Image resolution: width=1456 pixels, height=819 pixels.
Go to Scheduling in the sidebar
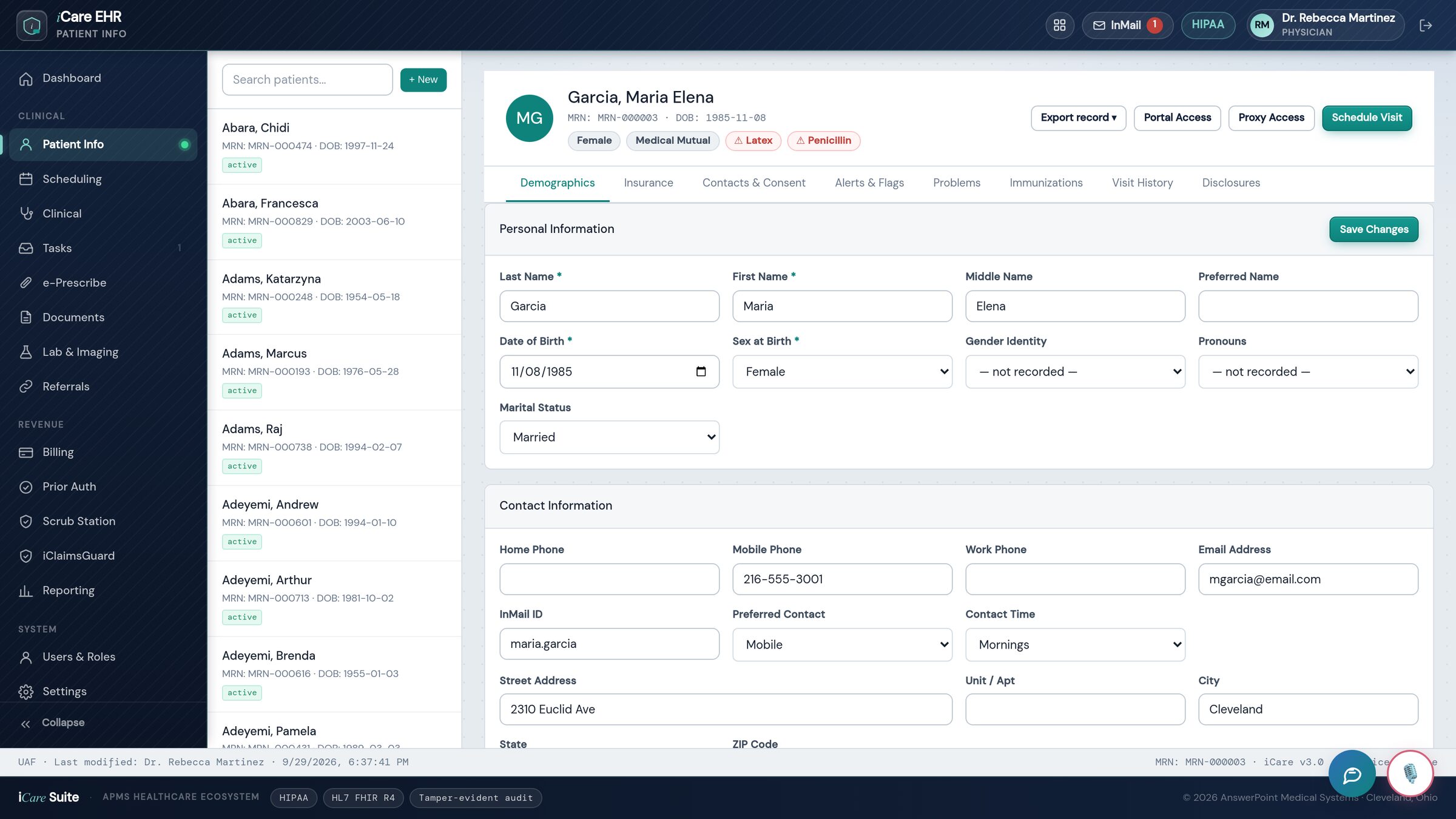[x=103, y=179]
